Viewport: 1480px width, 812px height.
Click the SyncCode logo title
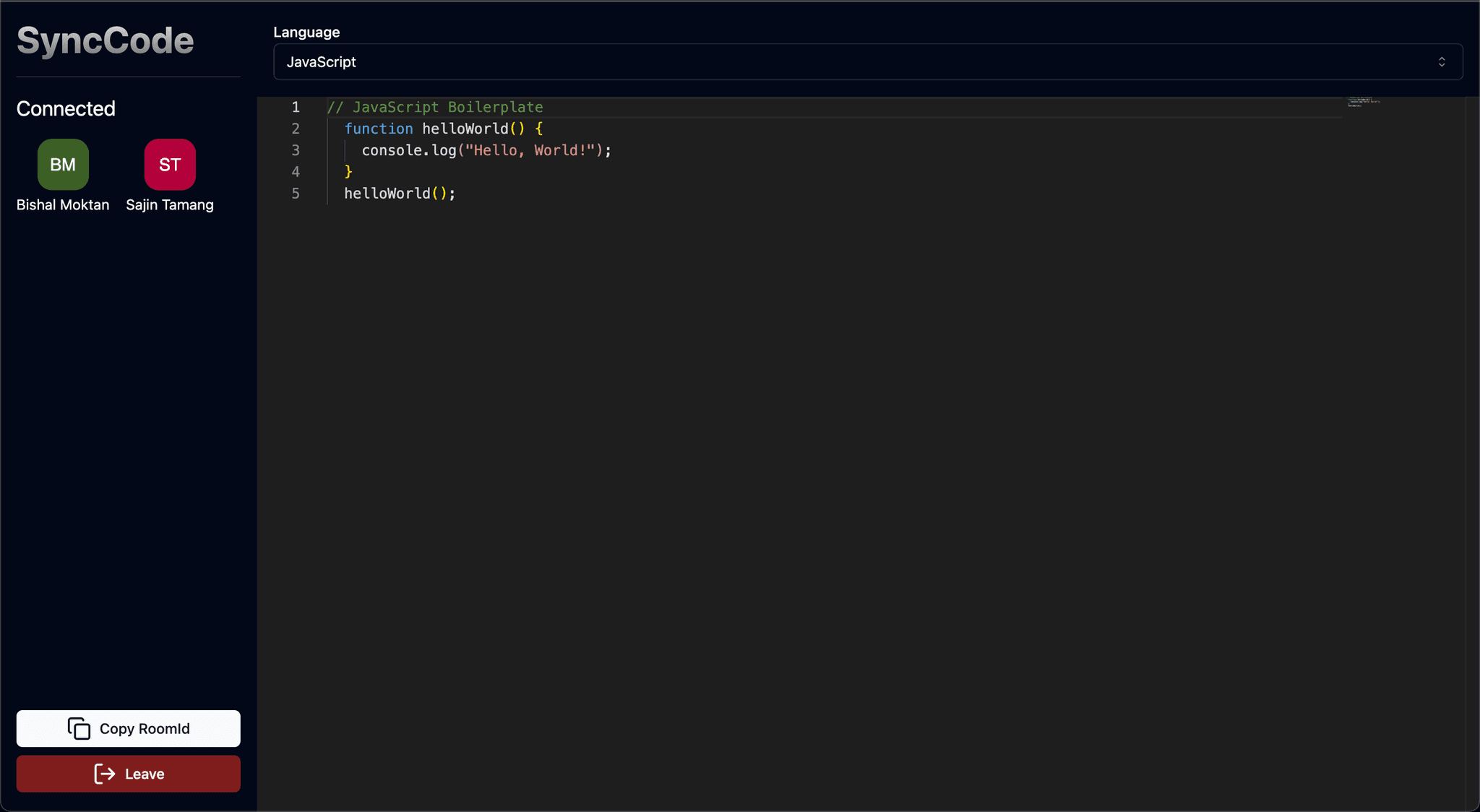coord(106,40)
